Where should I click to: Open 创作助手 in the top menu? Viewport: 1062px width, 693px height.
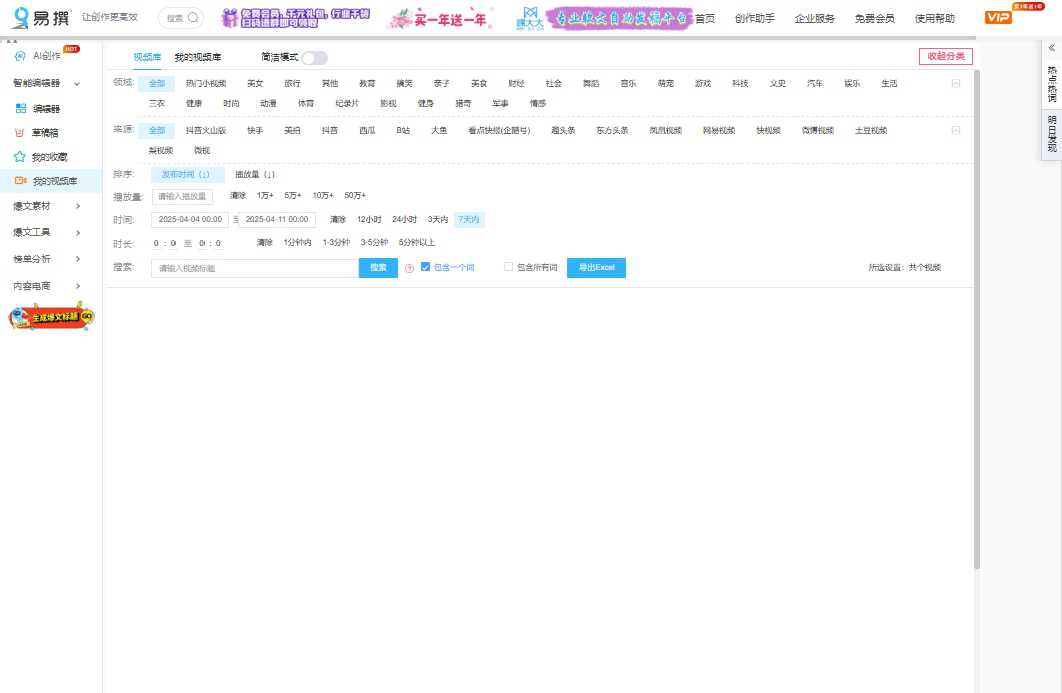click(757, 16)
